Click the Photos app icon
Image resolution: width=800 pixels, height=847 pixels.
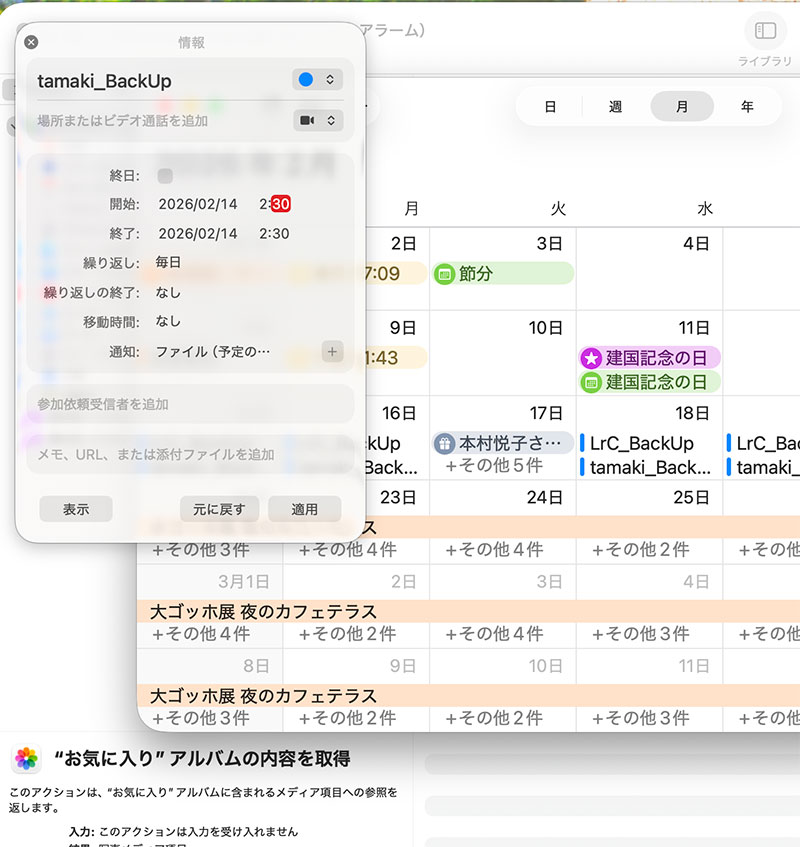(x=27, y=759)
